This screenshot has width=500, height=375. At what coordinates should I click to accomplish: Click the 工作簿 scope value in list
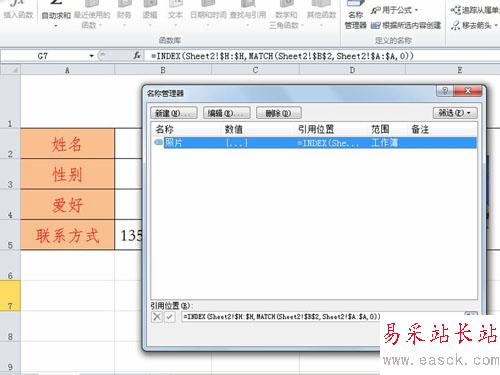[x=385, y=143]
